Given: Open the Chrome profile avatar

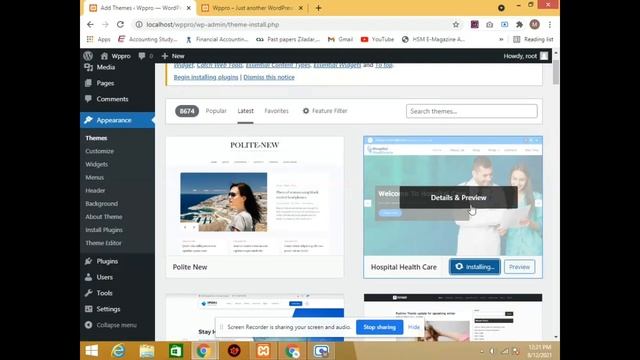Looking at the screenshot, I should (534, 24).
